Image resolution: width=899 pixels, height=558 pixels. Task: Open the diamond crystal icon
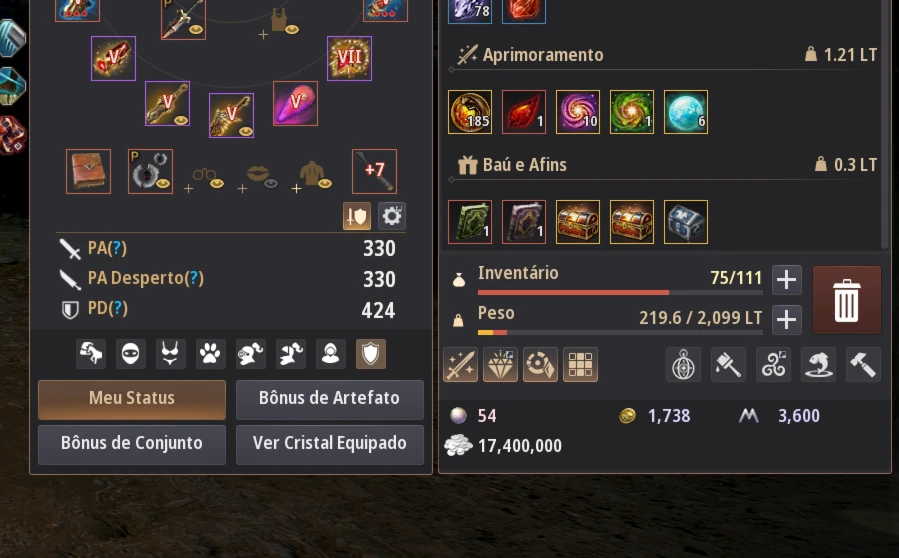(x=501, y=365)
